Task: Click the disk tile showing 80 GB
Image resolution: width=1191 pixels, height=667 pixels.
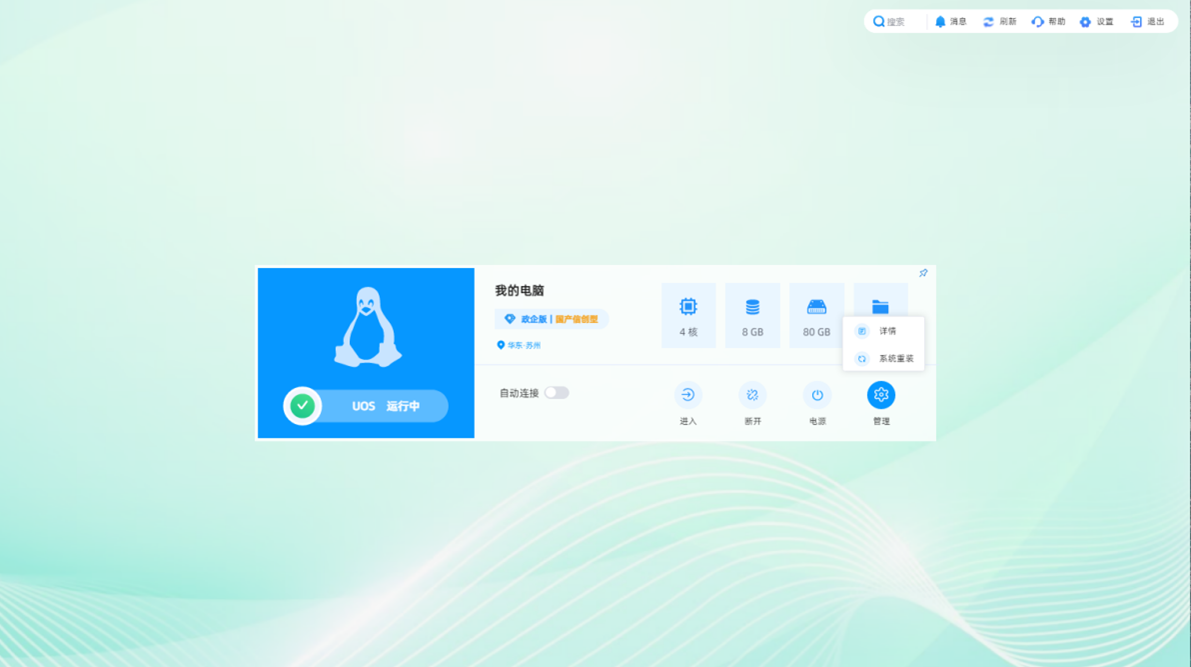Action: [817, 315]
